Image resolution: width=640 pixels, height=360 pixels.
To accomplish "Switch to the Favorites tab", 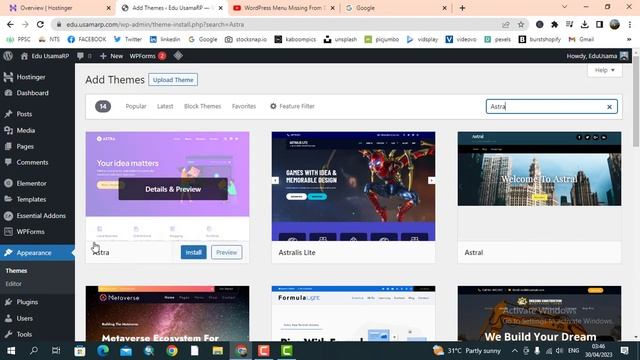I will [244, 106].
